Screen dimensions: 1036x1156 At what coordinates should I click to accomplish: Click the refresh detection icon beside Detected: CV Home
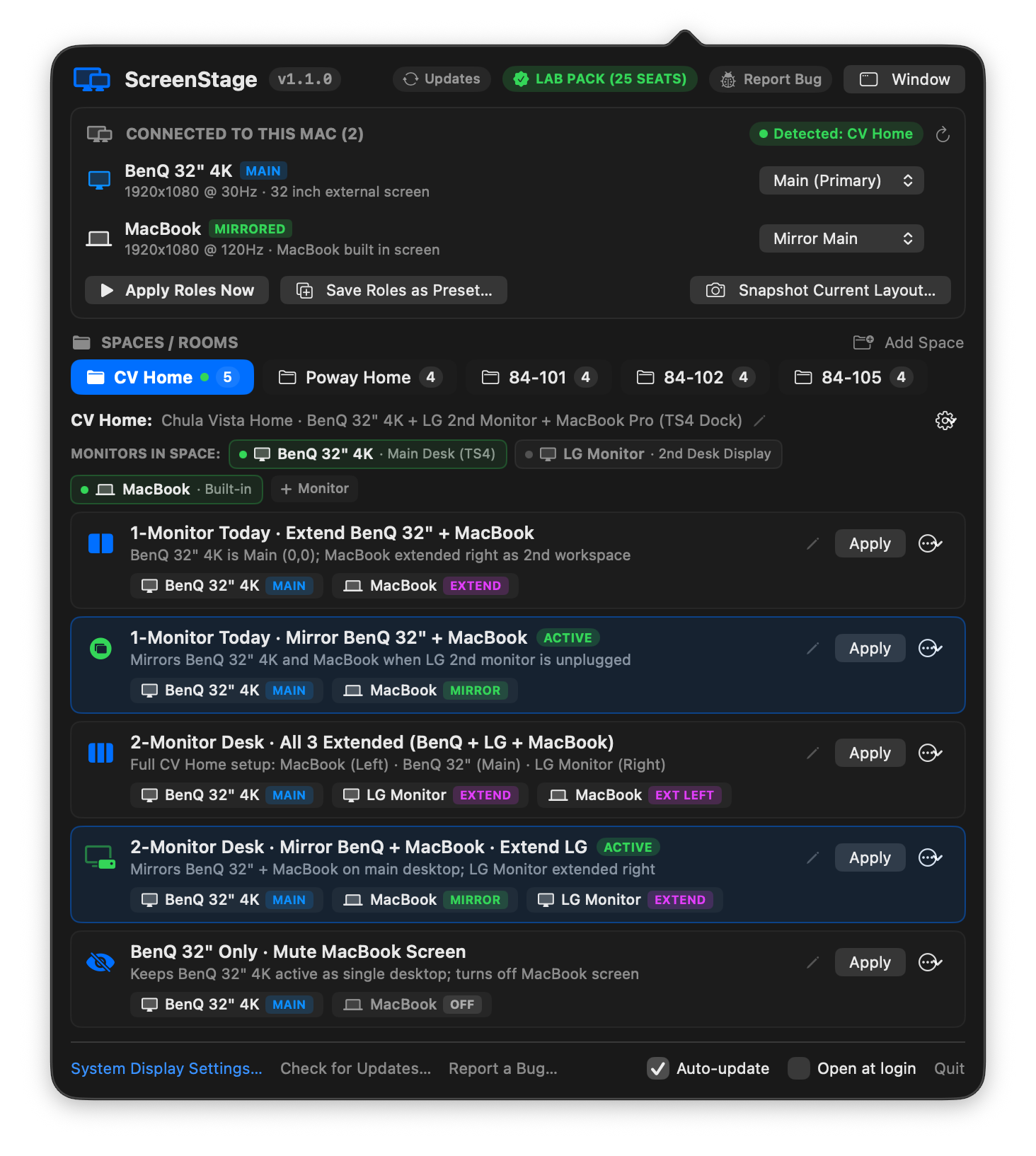tap(943, 134)
